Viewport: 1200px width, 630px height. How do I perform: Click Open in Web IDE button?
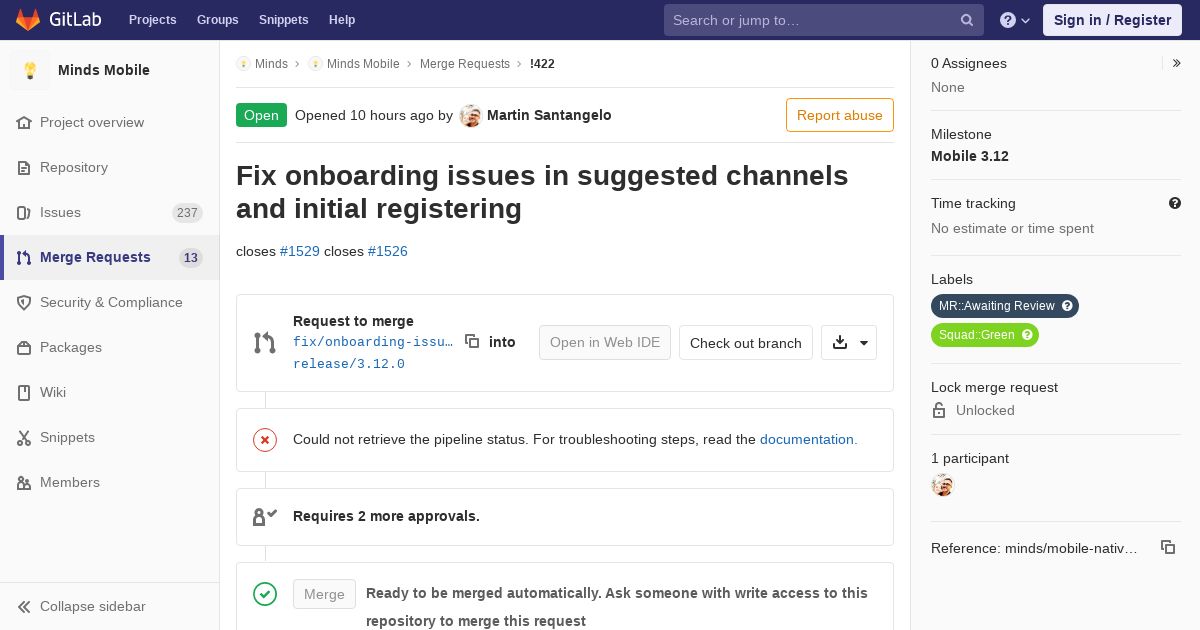pyautogui.click(x=605, y=342)
